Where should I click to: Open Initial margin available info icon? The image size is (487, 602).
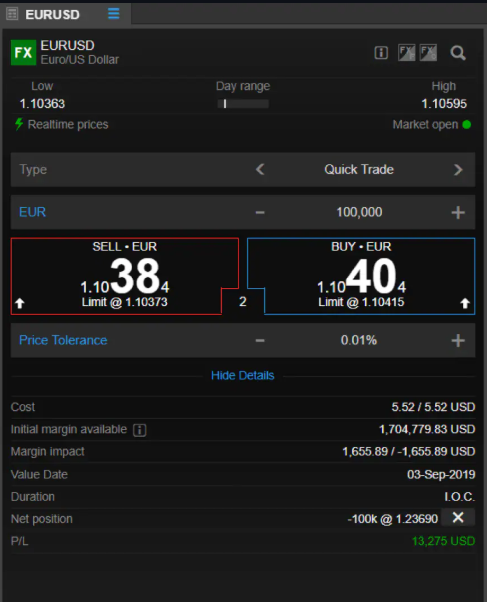tap(139, 430)
